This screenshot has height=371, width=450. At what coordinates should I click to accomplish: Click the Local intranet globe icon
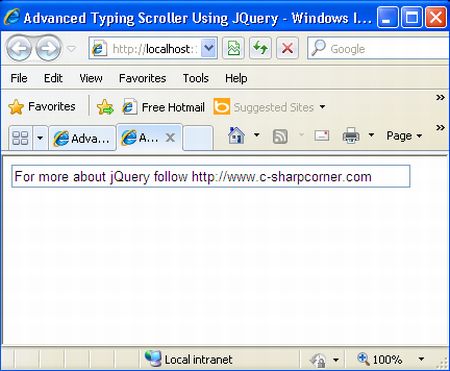tap(153, 359)
